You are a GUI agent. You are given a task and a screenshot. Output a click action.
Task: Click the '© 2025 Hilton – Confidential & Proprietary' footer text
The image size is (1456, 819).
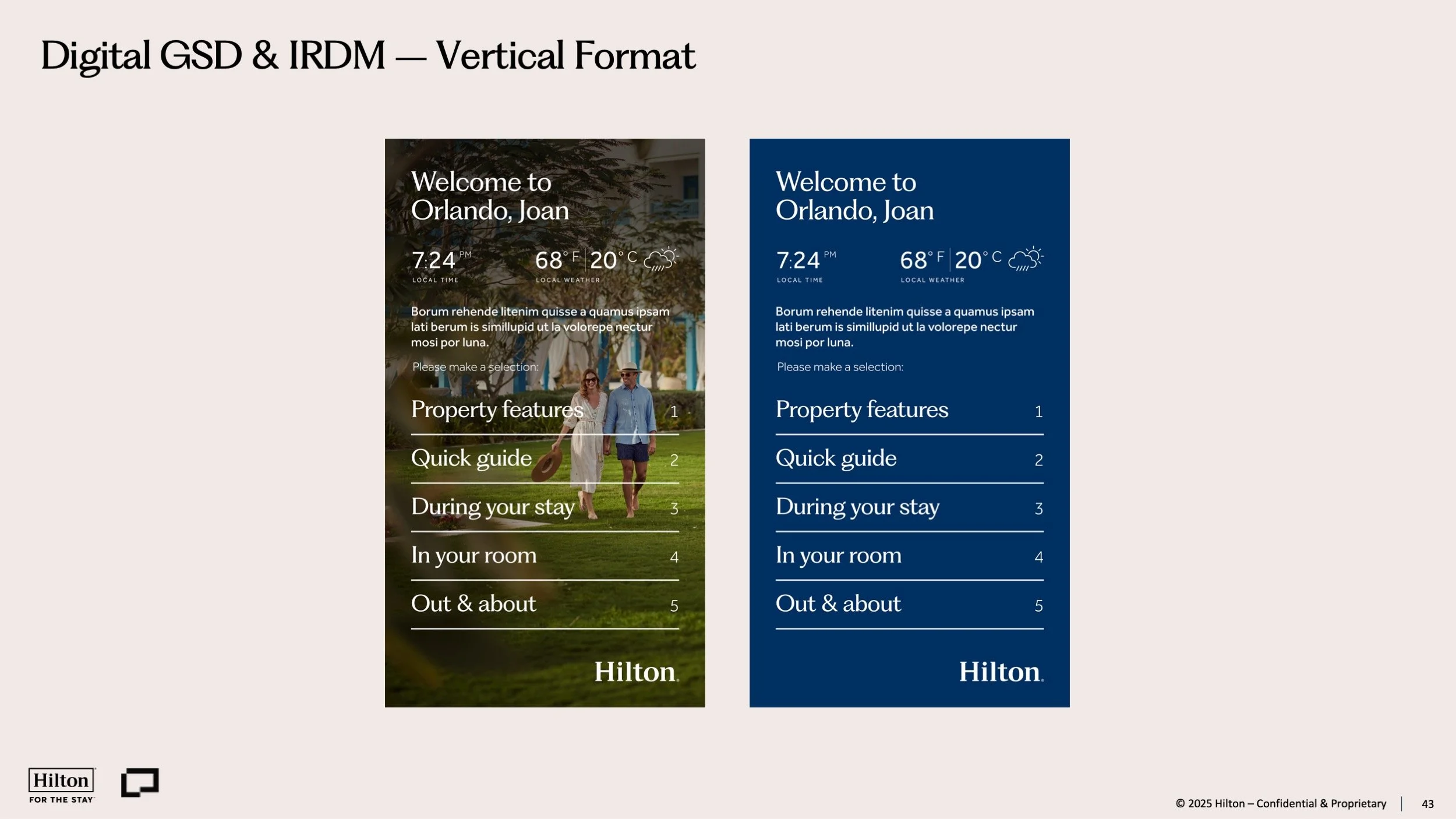tap(1281, 804)
